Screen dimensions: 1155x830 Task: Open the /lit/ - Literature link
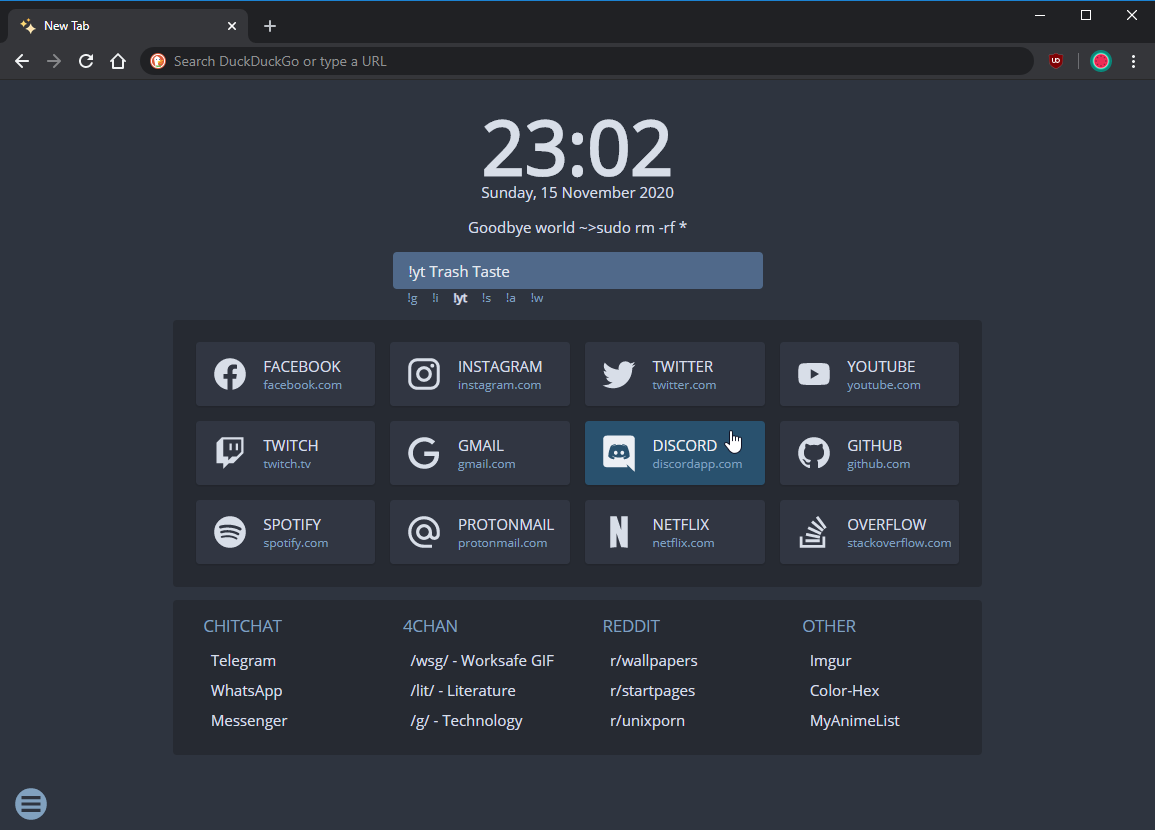463,691
